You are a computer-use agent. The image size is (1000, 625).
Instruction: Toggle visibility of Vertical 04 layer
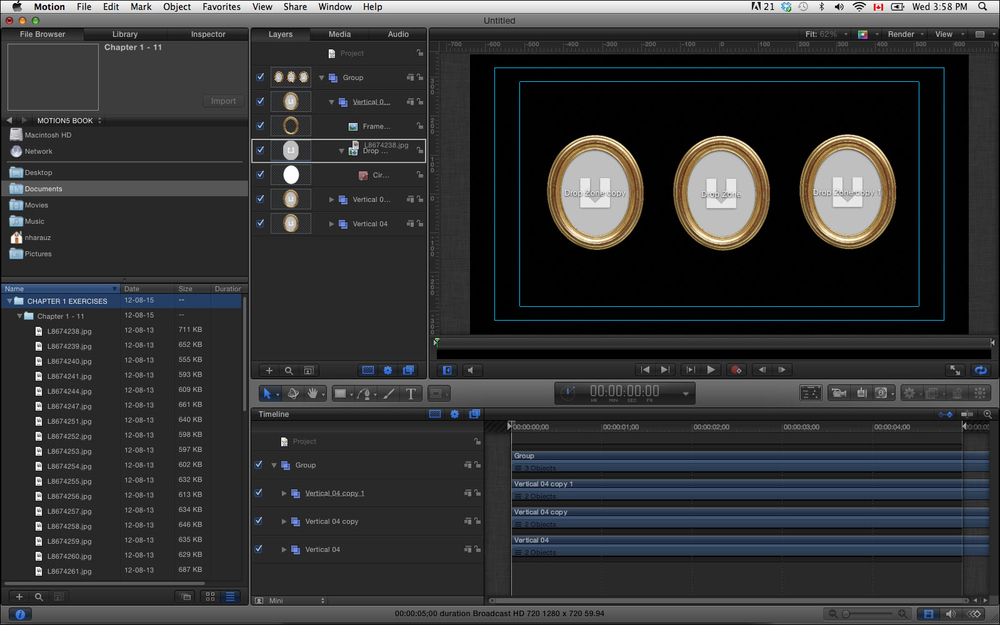[x=260, y=224]
